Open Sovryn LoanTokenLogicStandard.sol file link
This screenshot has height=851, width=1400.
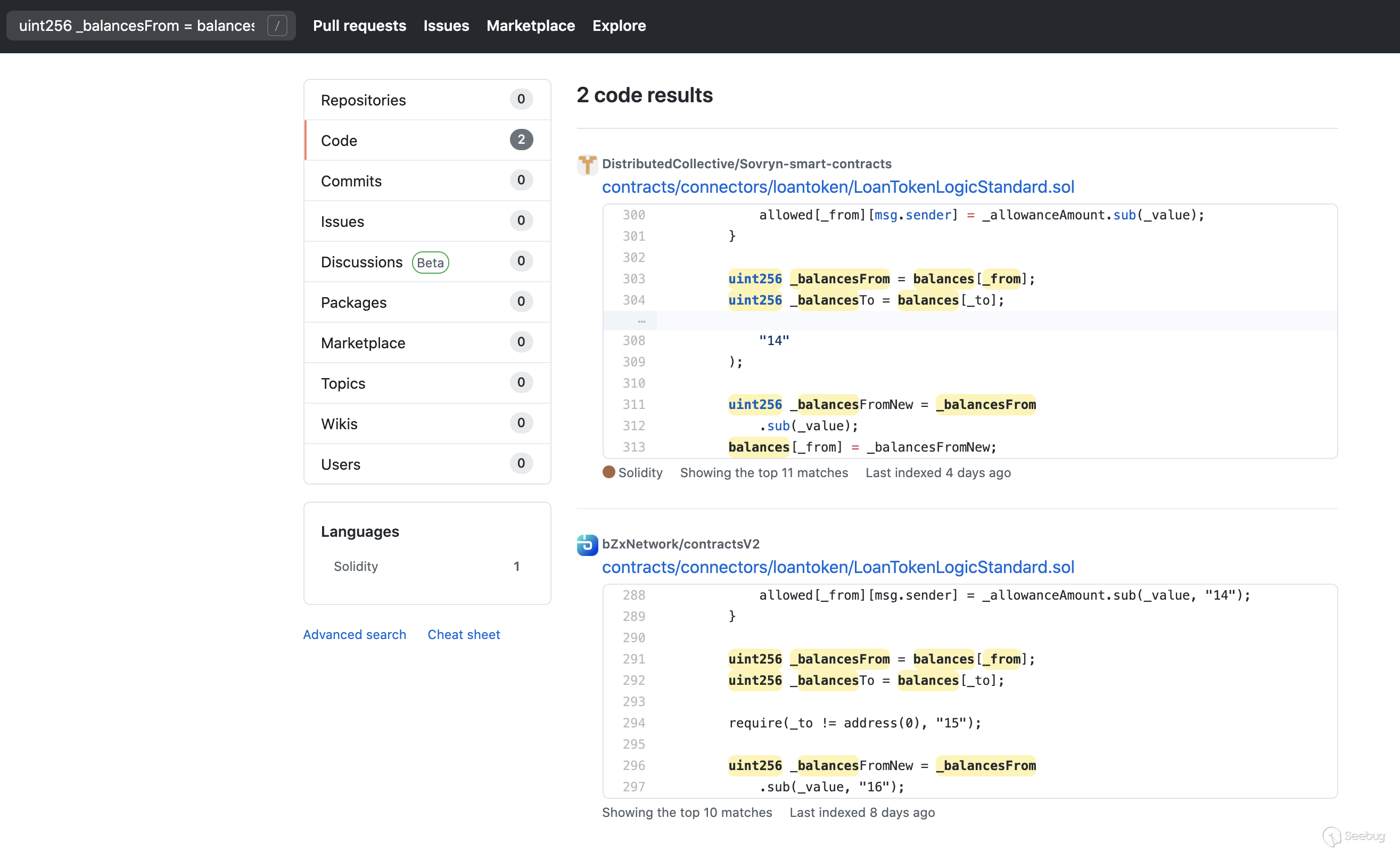pyautogui.click(x=837, y=187)
